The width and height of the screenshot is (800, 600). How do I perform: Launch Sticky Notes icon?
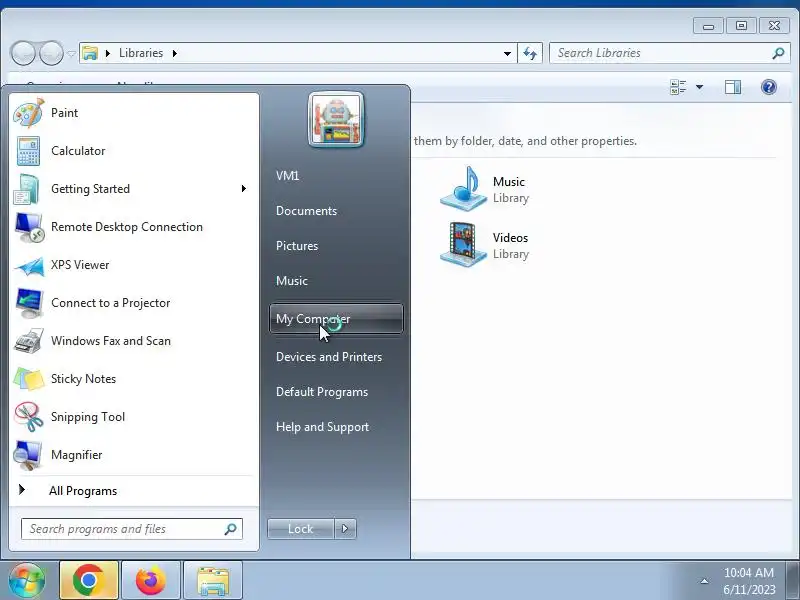(x=29, y=379)
